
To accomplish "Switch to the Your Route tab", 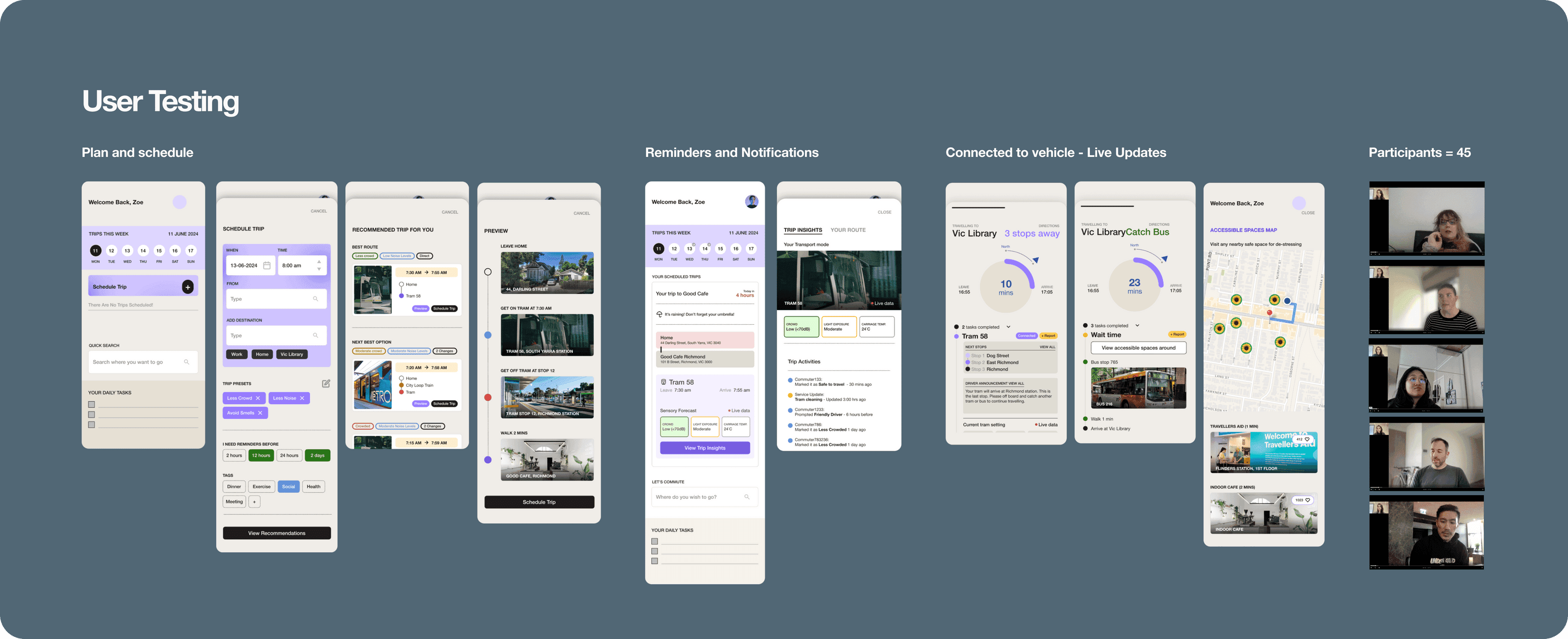I will coord(847,230).
